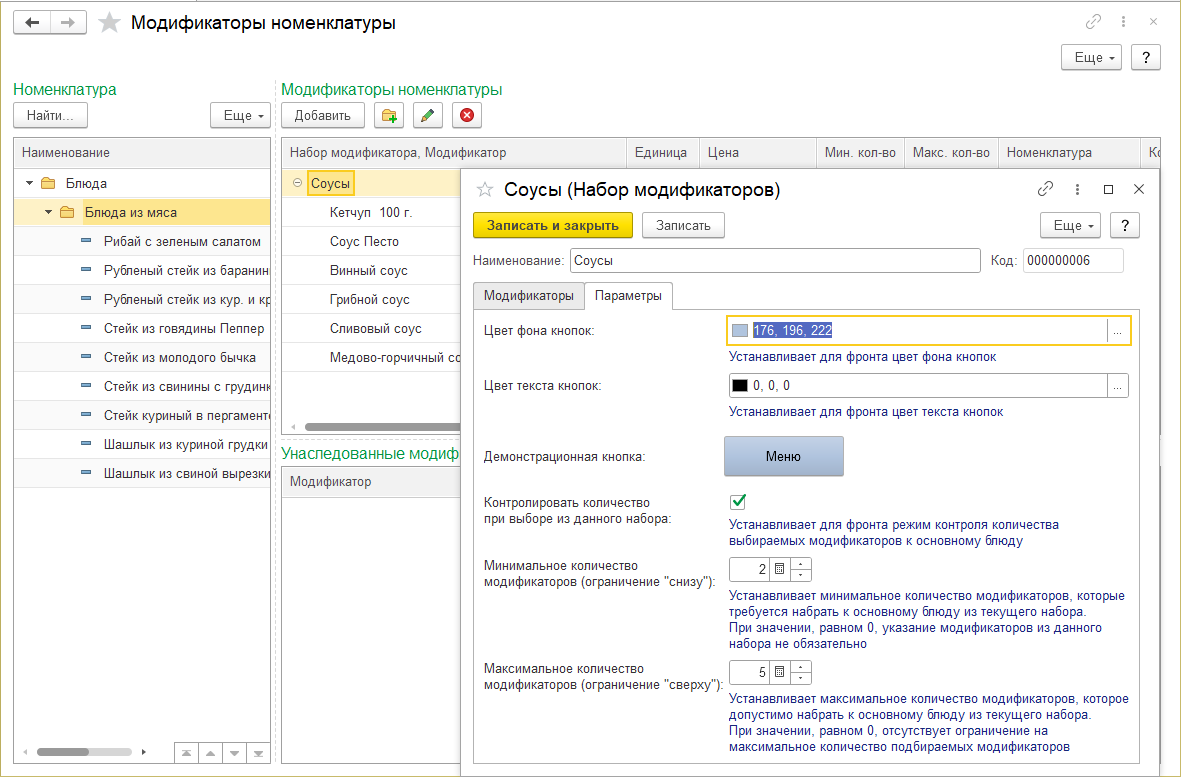Open button text color picker ellipsis

coord(1118,386)
